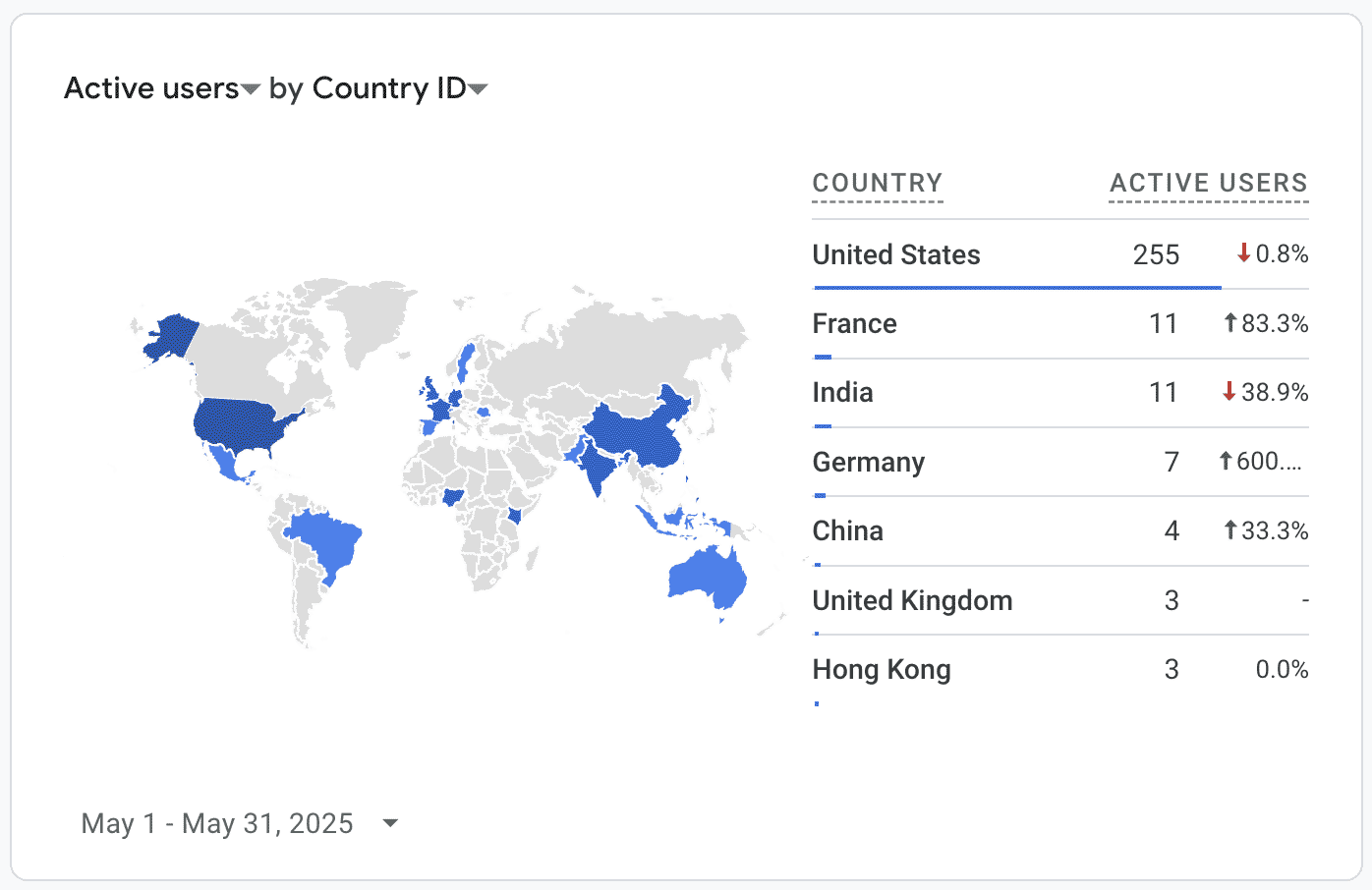The height and width of the screenshot is (890, 1372).
Task: Click the COUNTRY column header
Action: 877,184
